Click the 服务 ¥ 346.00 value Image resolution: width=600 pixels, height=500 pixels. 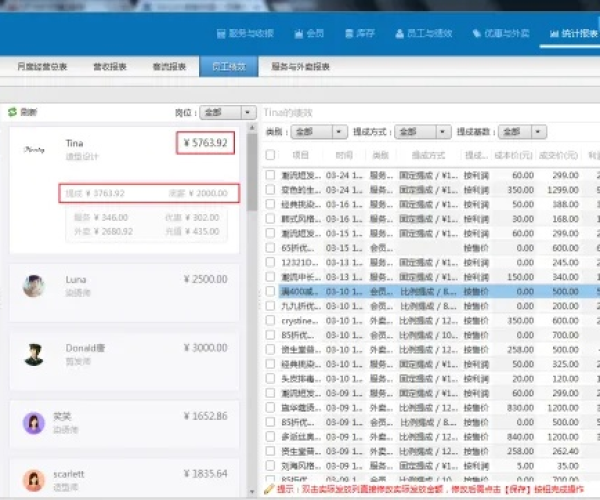click(x=101, y=218)
